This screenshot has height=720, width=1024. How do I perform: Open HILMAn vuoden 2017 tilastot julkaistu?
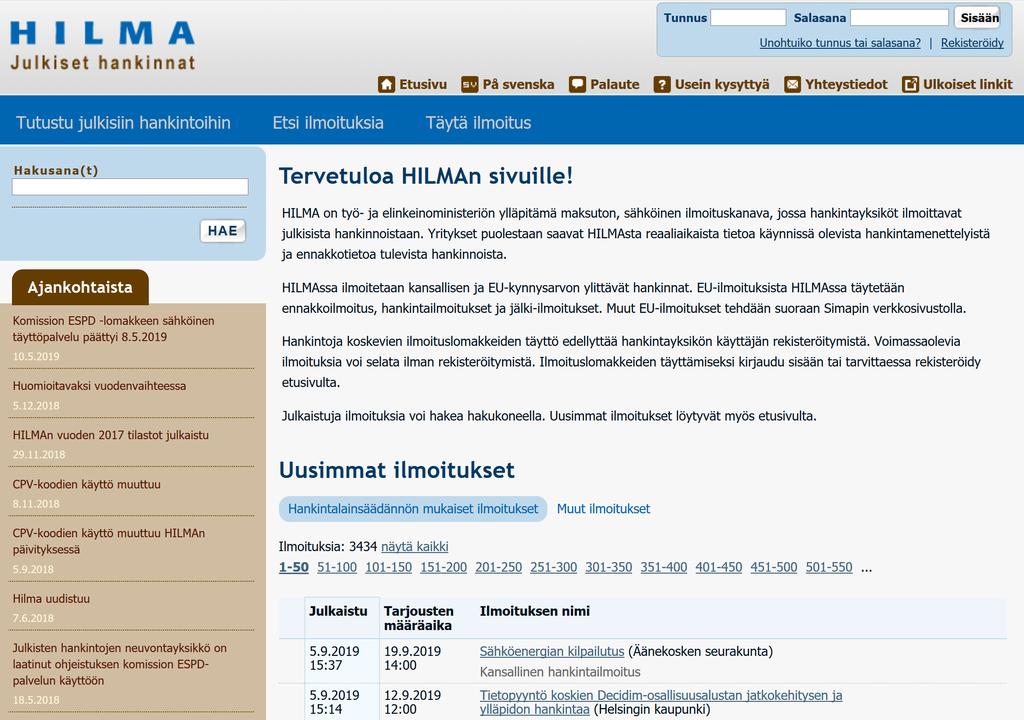111,435
